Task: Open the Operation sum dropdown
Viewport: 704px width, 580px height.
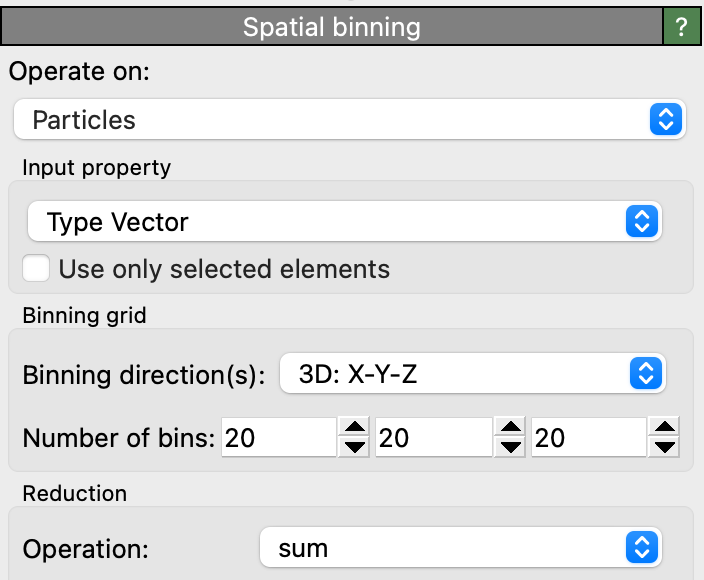Action: 461,547
